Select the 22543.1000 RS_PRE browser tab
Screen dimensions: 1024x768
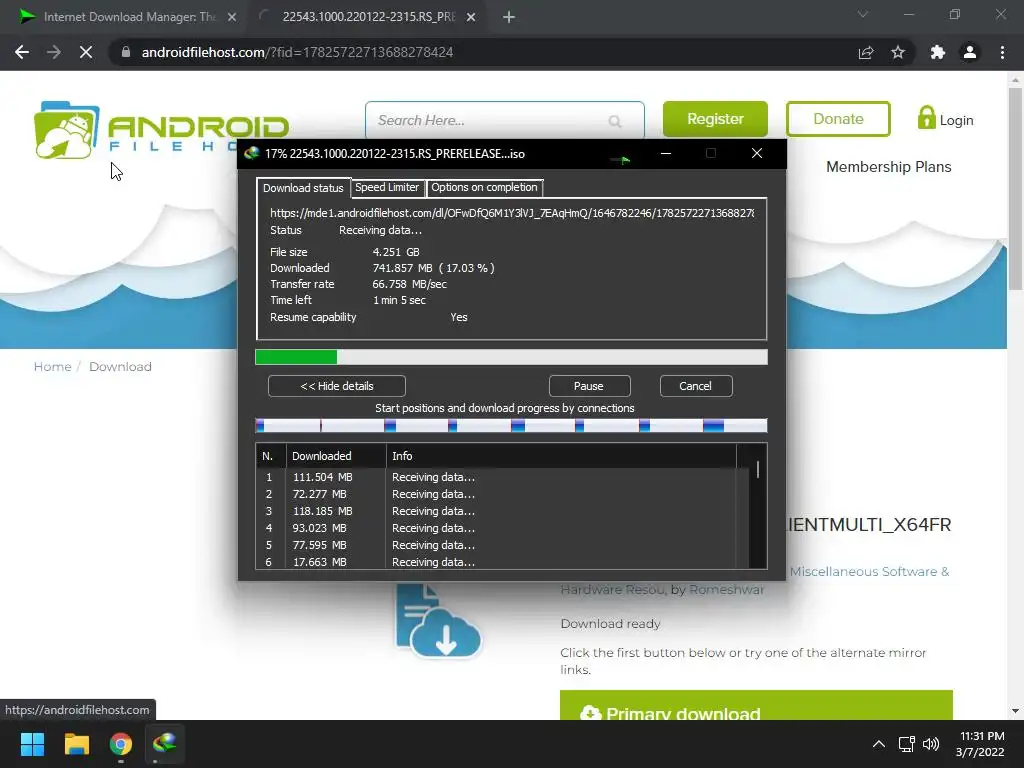pyautogui.click(x=368, y=17)
